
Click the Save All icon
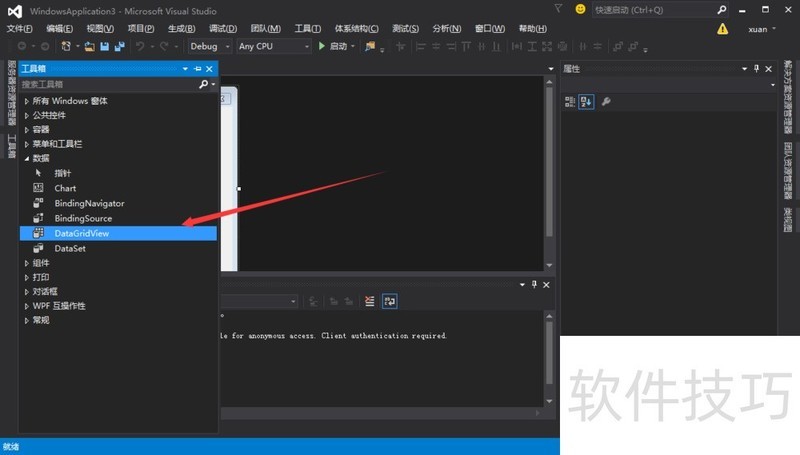click(120, 46)
